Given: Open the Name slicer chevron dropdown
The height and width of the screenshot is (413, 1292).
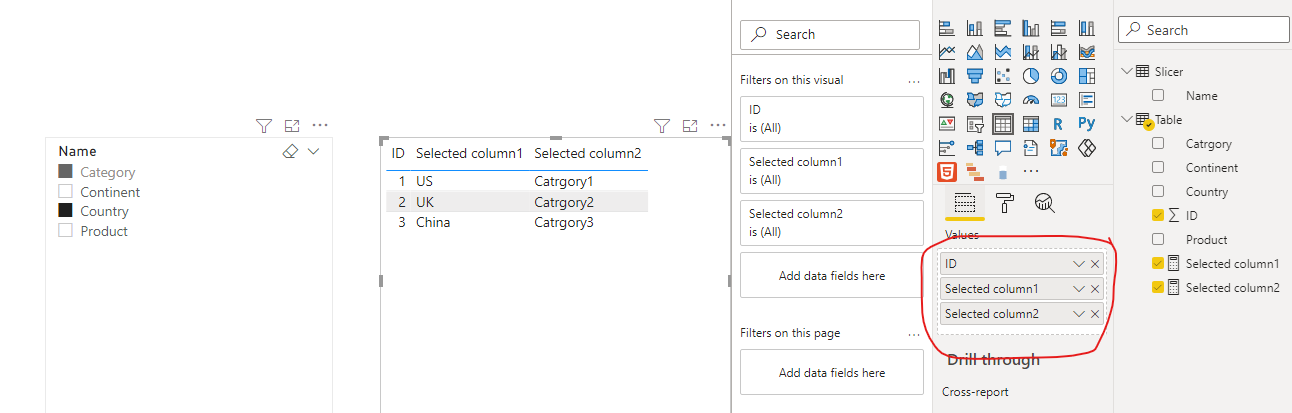Looking at the screenshot, I should pyautogui.click(x=314, y=151).
